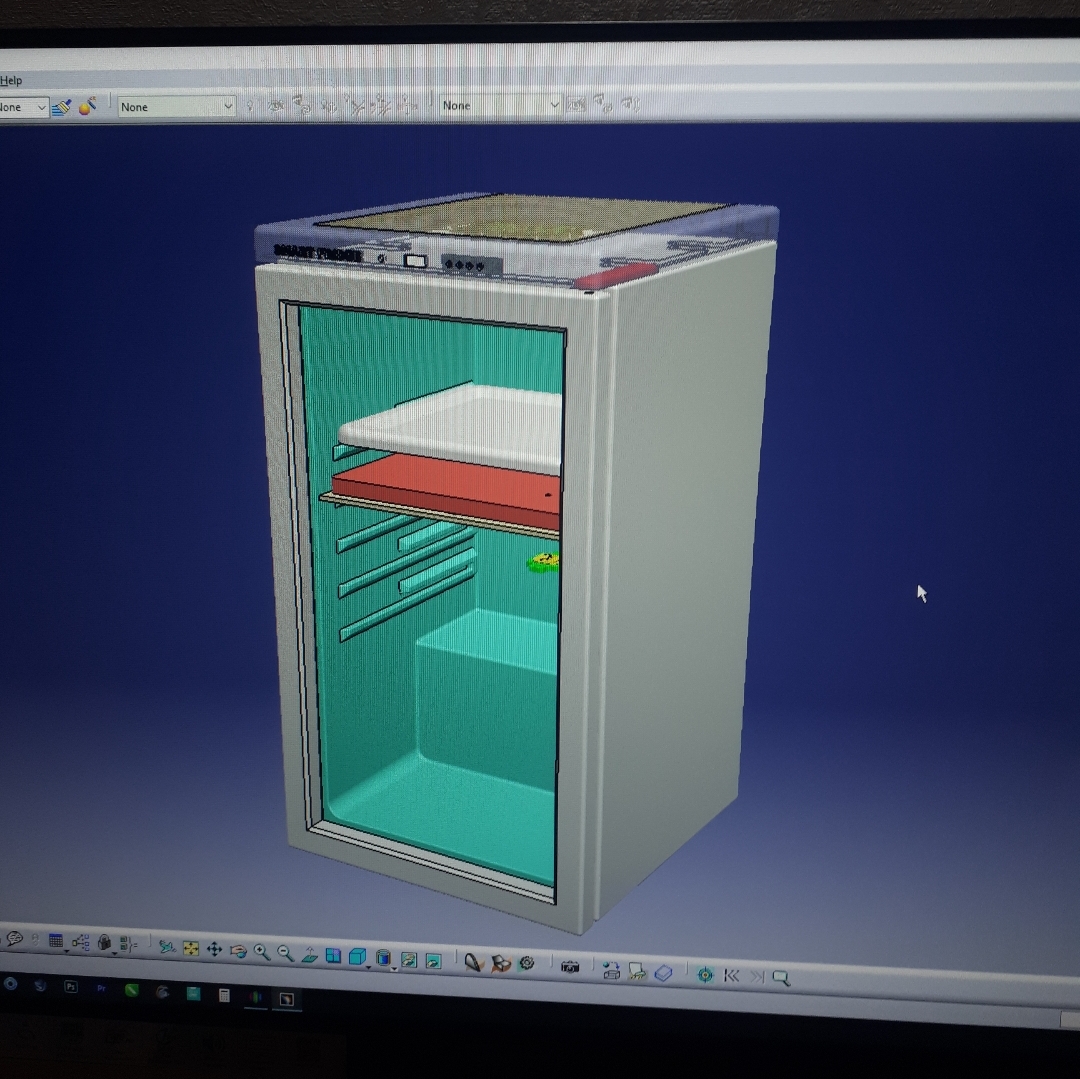Click the Hide/Show icon
1080x1079 pixels.
coord(408,959)
